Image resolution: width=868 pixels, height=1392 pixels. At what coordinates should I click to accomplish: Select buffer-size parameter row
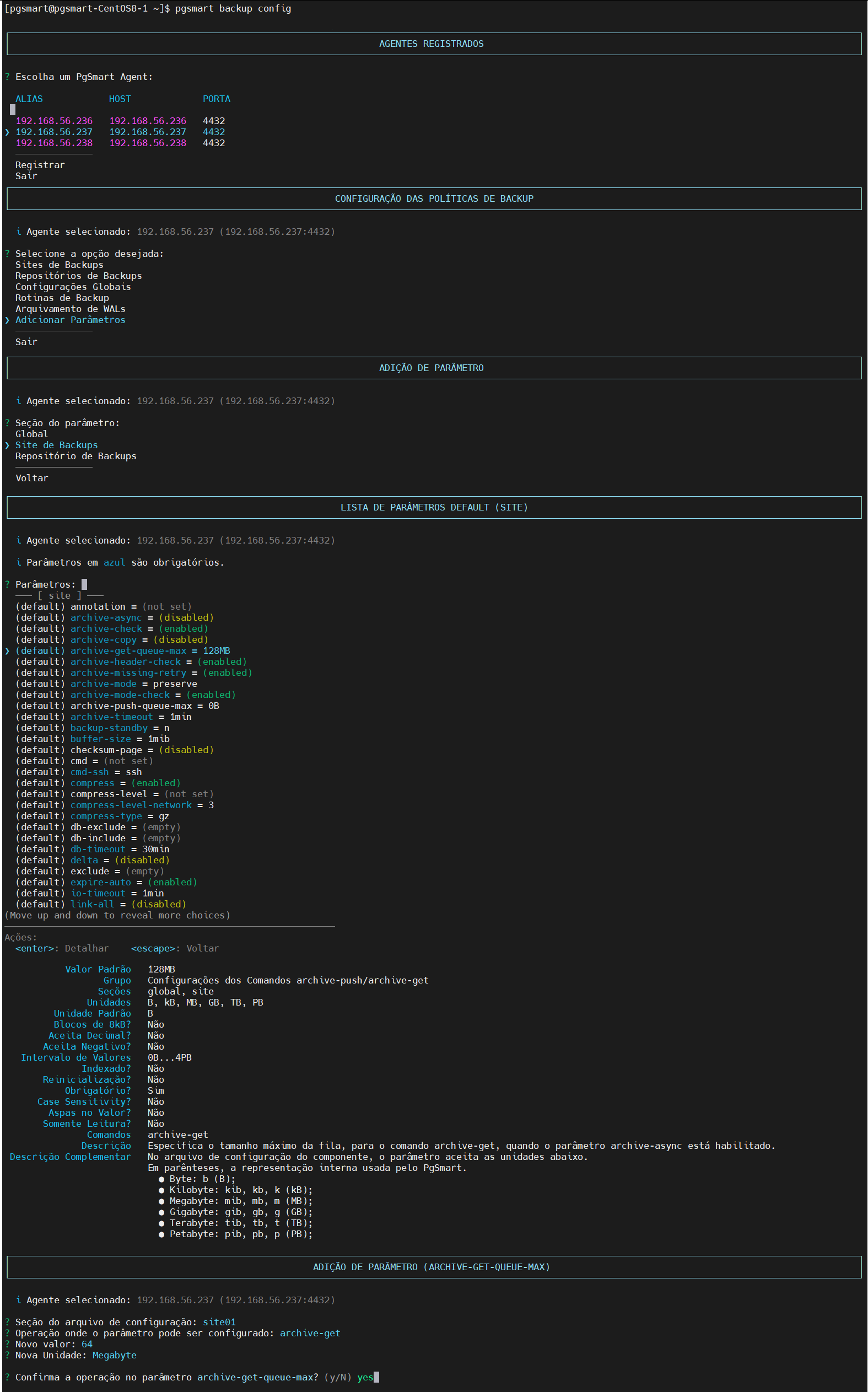pyautogui.click(x=93, y=739)
